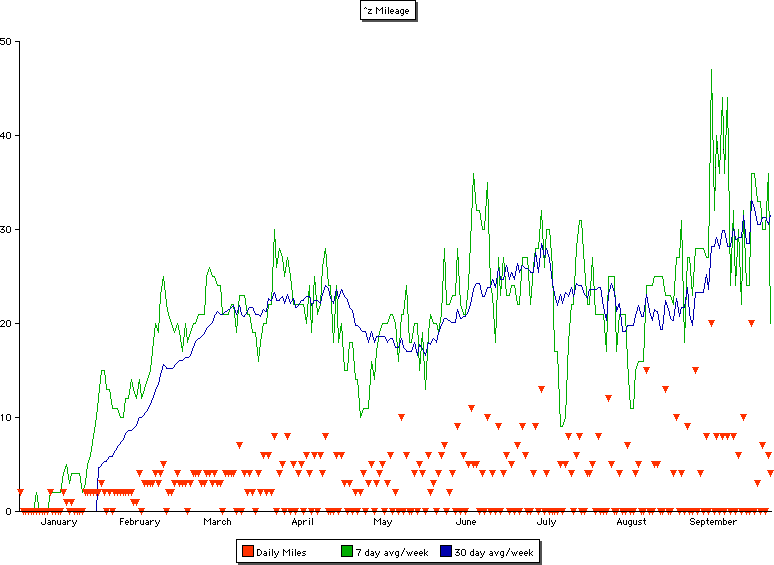Click the May axis label
Viewport: 774px width, 565px height.
tap(383, 522)
